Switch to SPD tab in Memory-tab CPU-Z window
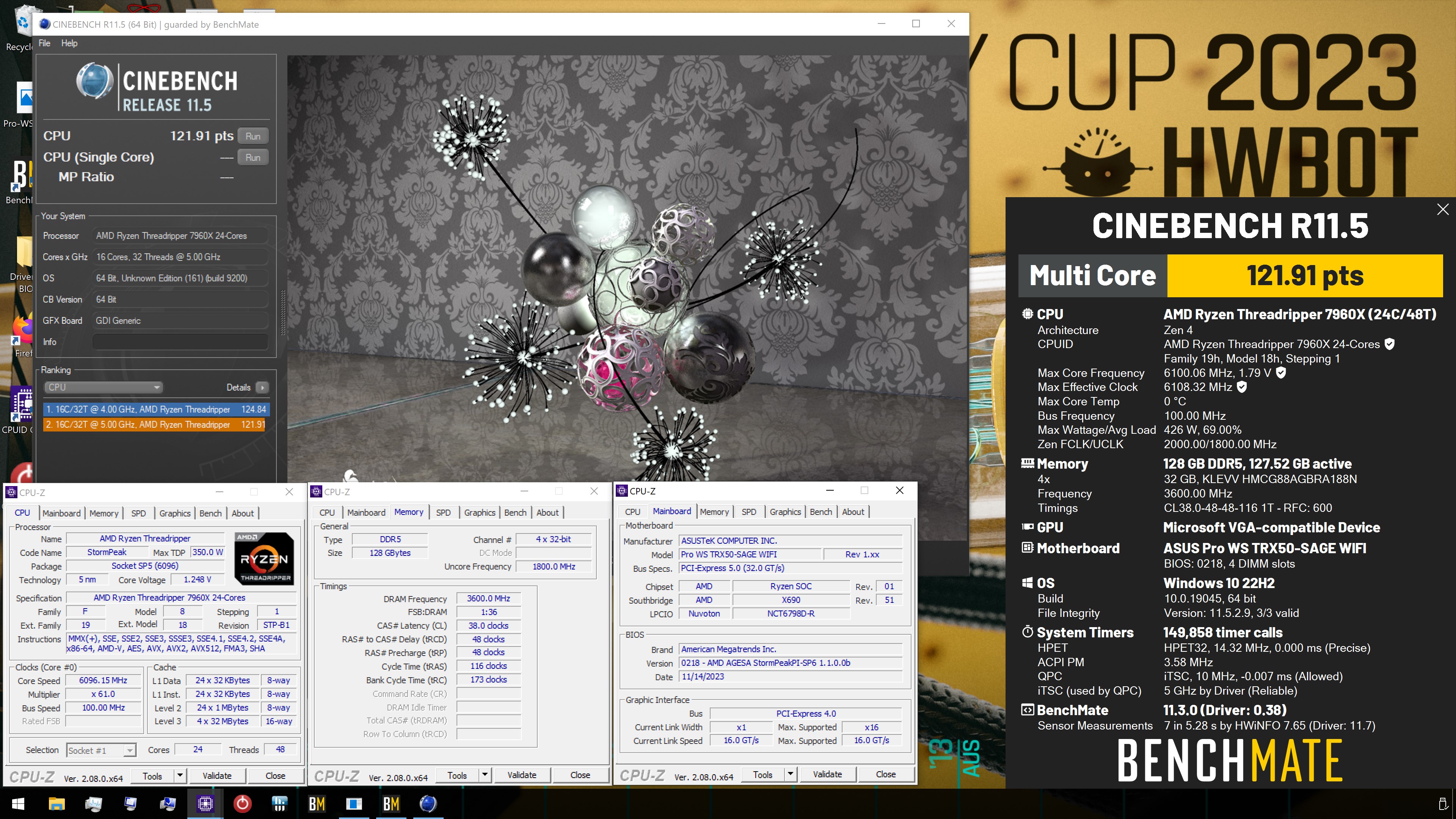Viewport: 1456px width, 819px height. [x=443, y=513]
